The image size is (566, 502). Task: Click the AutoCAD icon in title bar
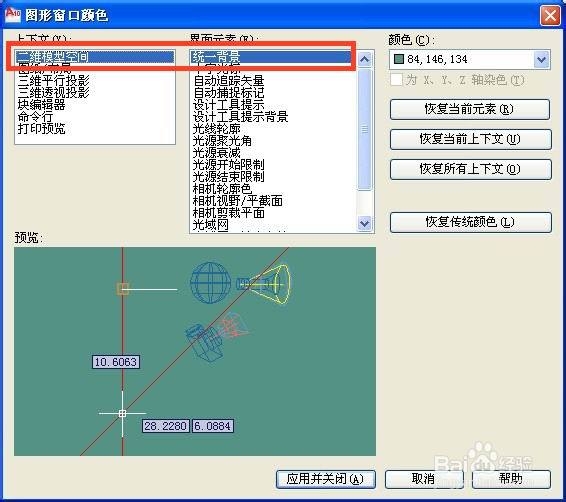pos(13,15)
